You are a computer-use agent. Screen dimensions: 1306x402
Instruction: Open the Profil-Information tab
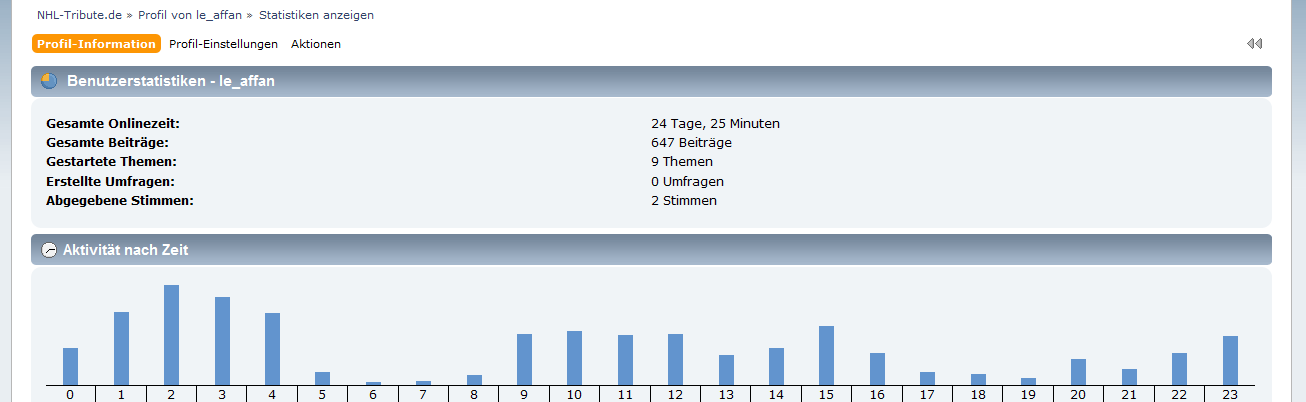[x=96, y=44]
